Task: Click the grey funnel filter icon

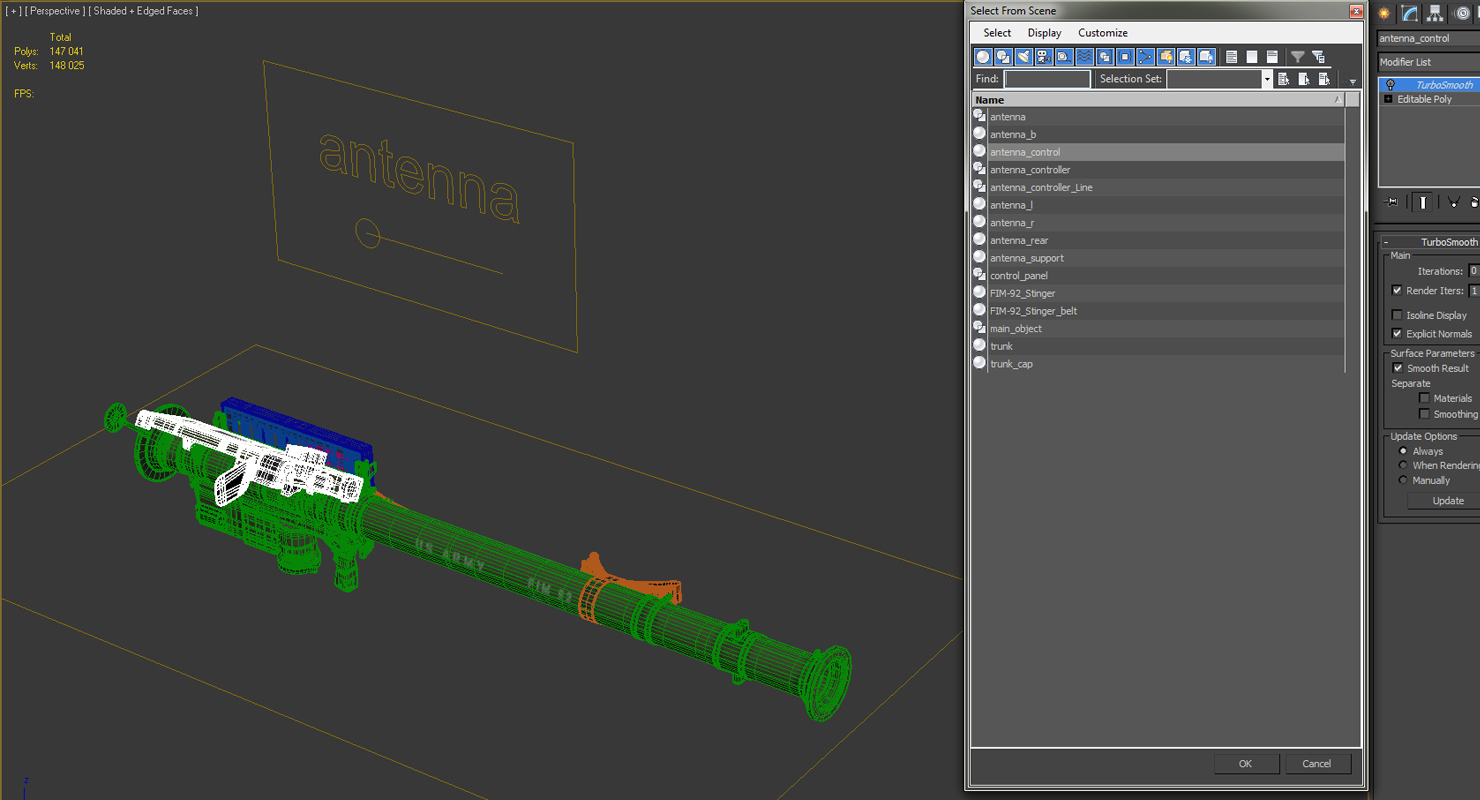Action: [x=1297, y=57]
